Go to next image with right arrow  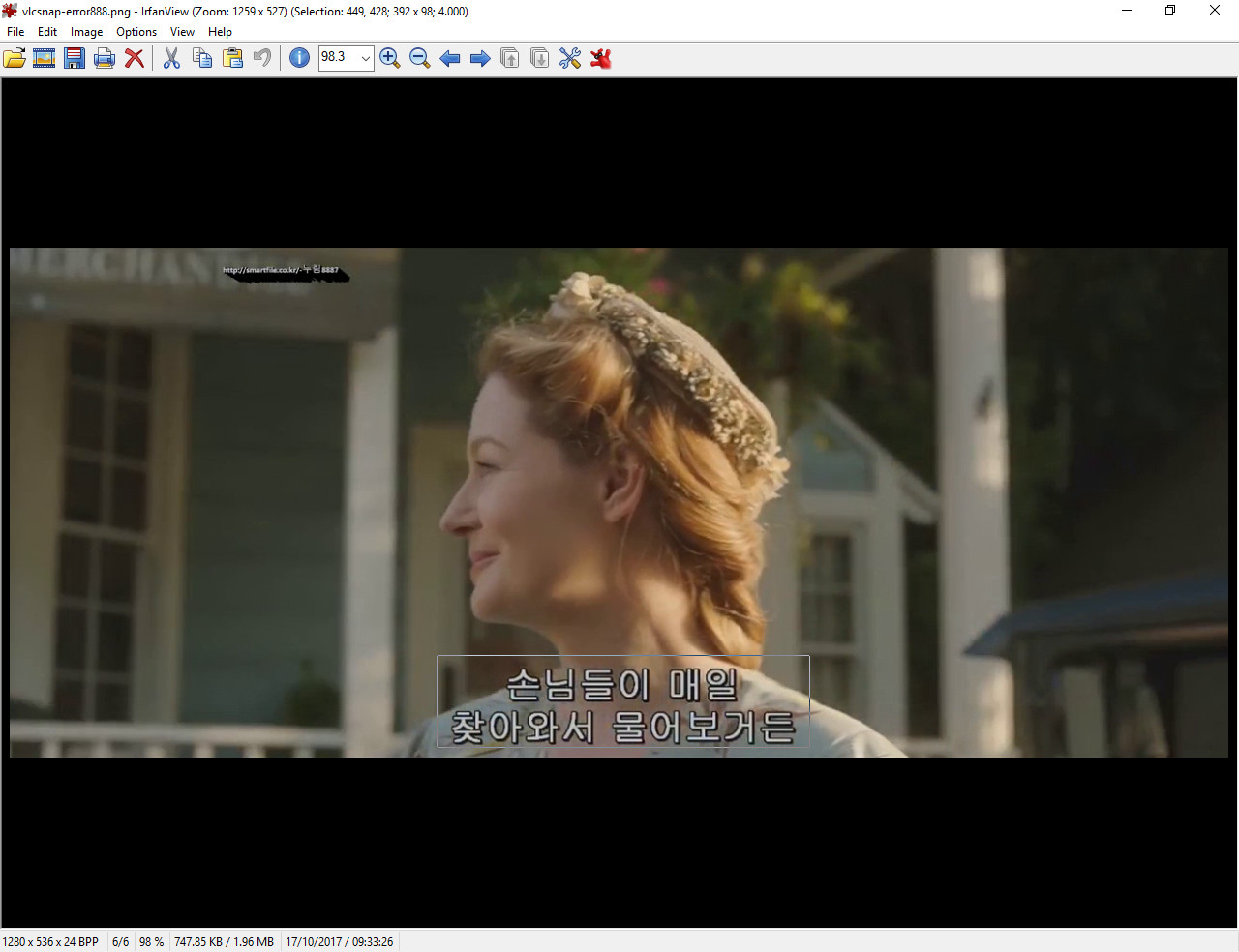pos(480,58)
